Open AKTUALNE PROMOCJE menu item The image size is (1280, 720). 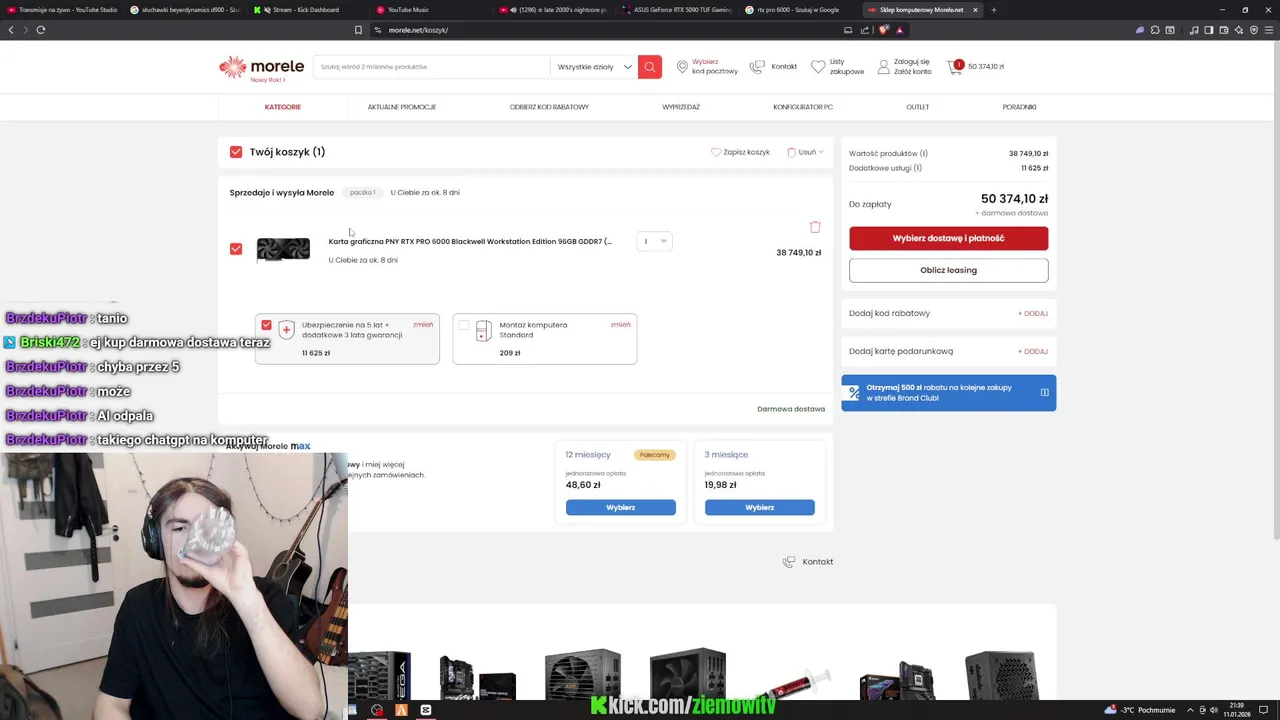(x=402, y=107)
